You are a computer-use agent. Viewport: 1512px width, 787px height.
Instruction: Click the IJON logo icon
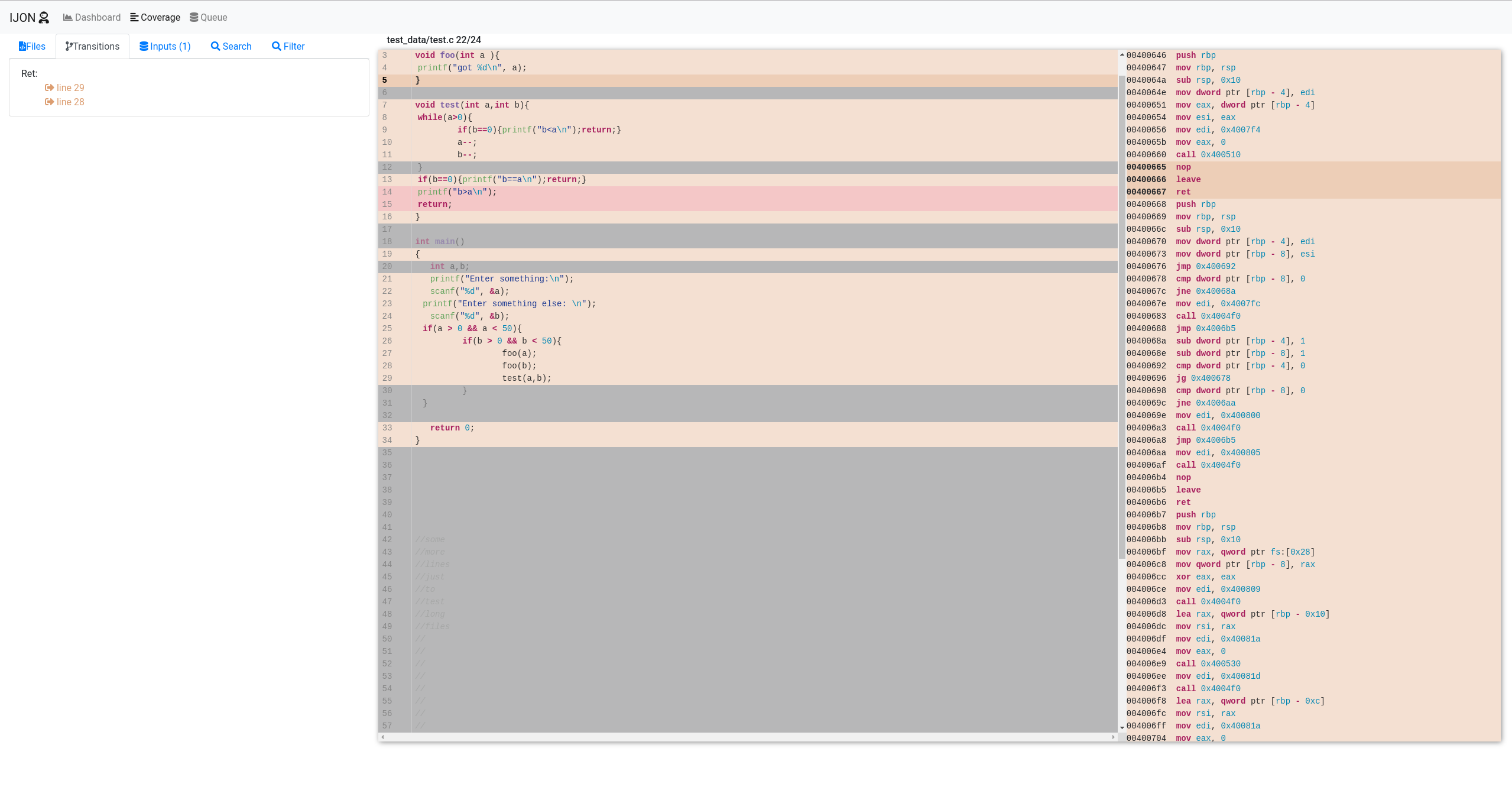(44, 18)
